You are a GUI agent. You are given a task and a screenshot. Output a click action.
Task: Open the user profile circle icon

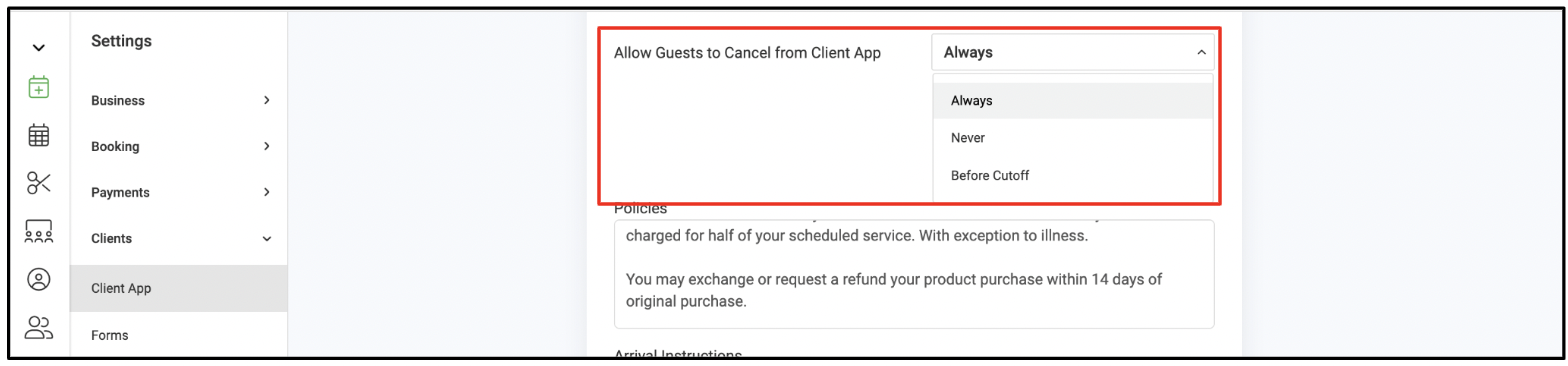pyautogui.click(x=38, y=280)
